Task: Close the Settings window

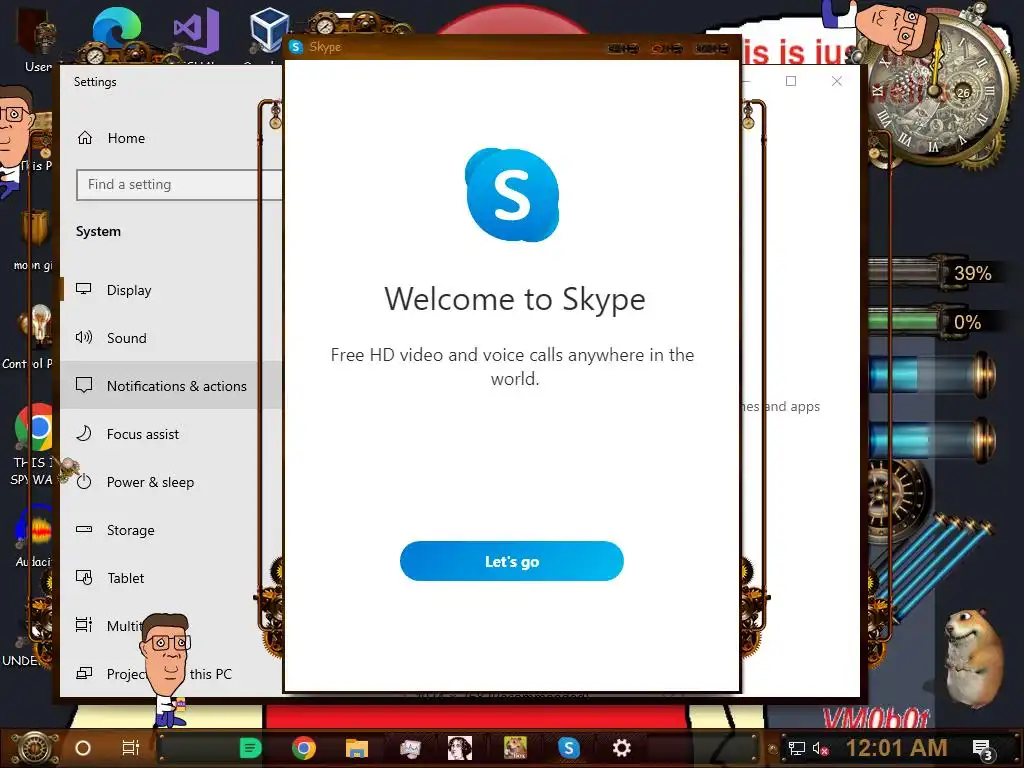Action: (x=837, y=81)
